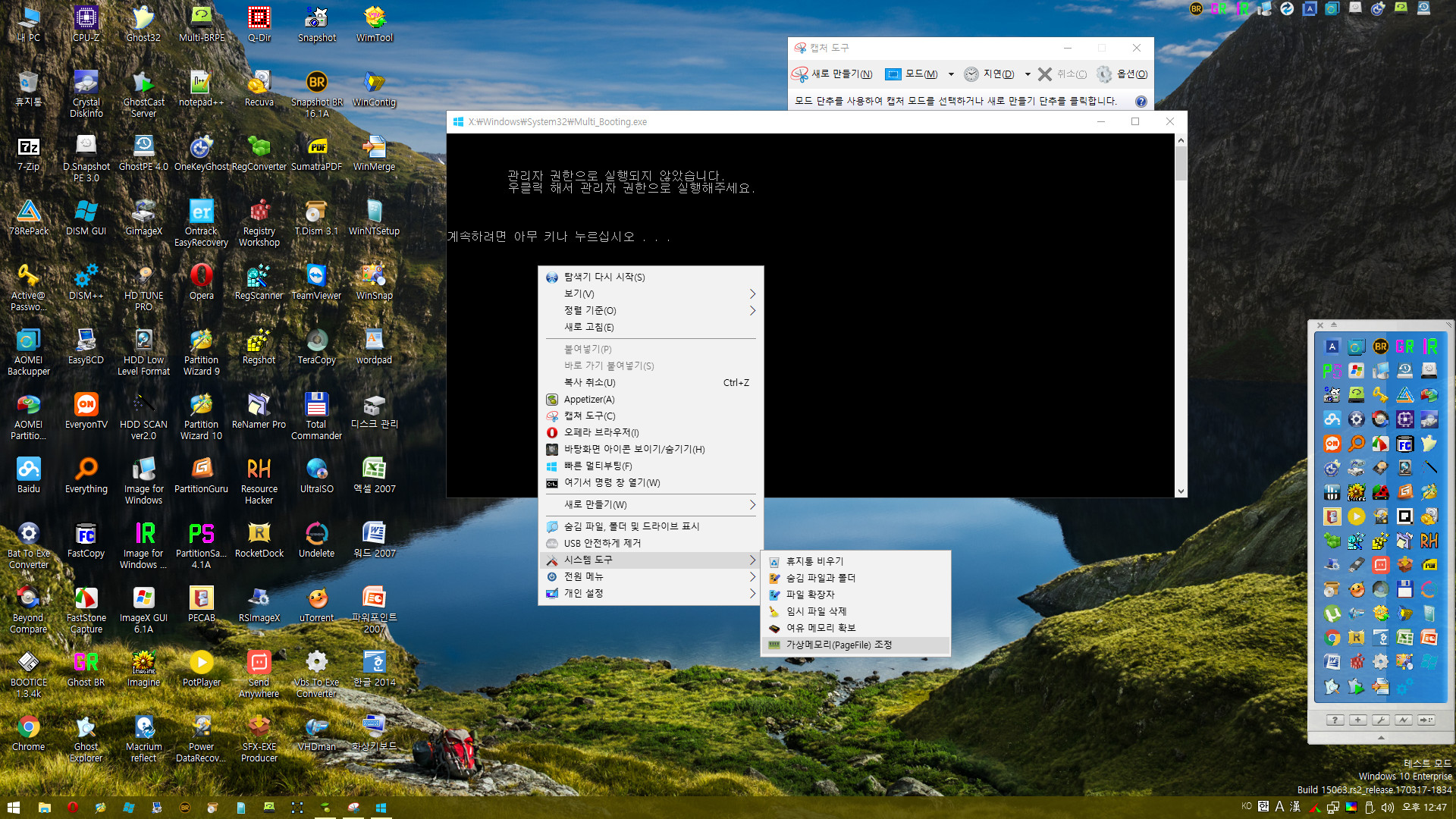This screenshot has width=1456, height=819.
Task: Click the 모드(M) button in Snipping Tool
Action: (x=912, y=74)
